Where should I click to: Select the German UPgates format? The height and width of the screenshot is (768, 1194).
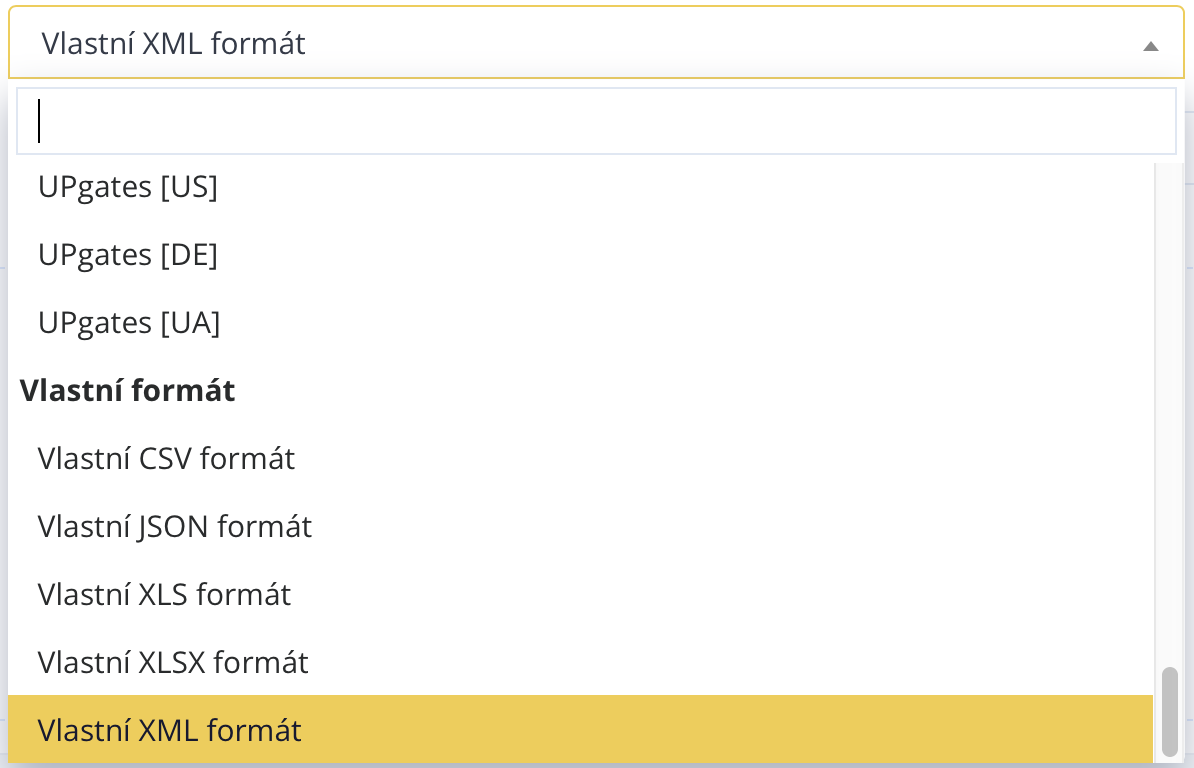coord(128,255)
